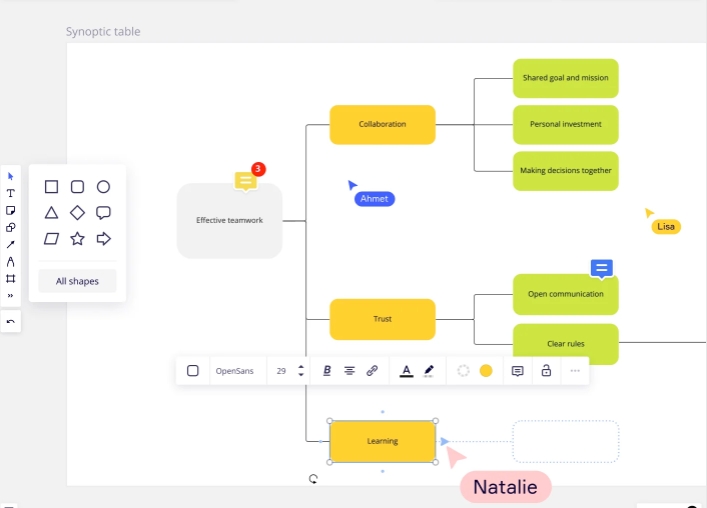Open the OpenSans font dropdown
Screen dimensions: 707x508
(234, 371)
